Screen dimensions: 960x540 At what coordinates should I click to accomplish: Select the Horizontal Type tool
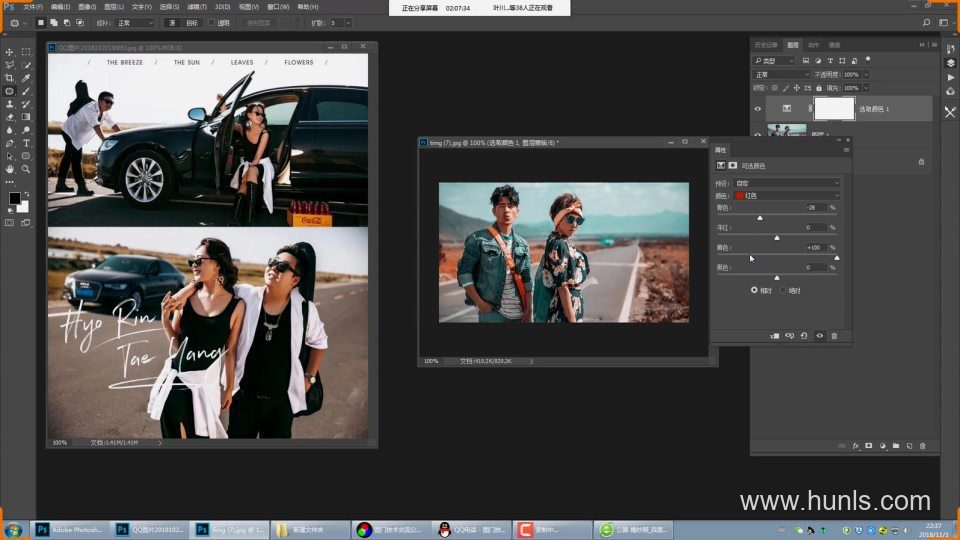click(x=26, y=143)
